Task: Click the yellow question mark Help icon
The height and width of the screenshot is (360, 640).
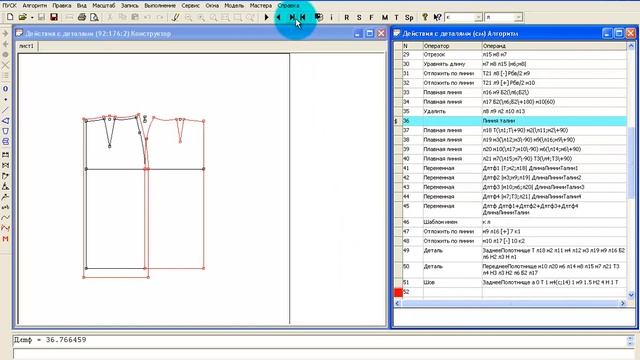Action: point(425,17)
